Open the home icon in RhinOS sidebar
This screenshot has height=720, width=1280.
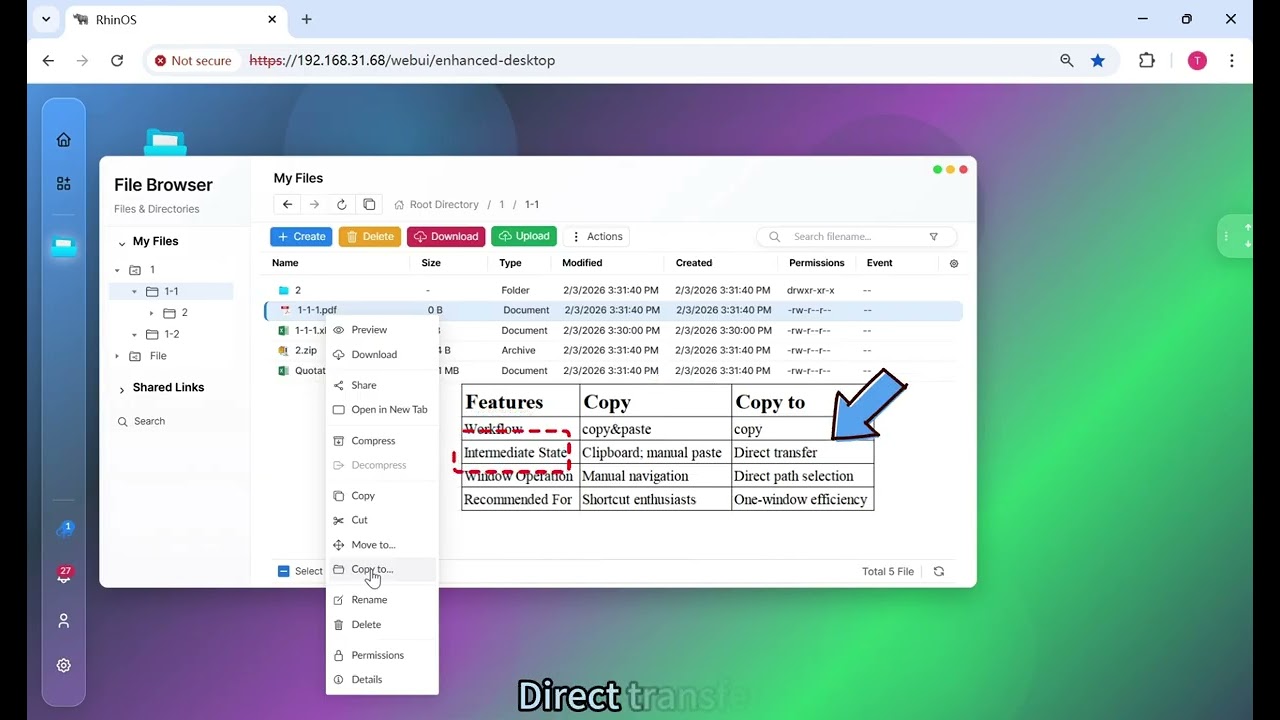[64, 140]
